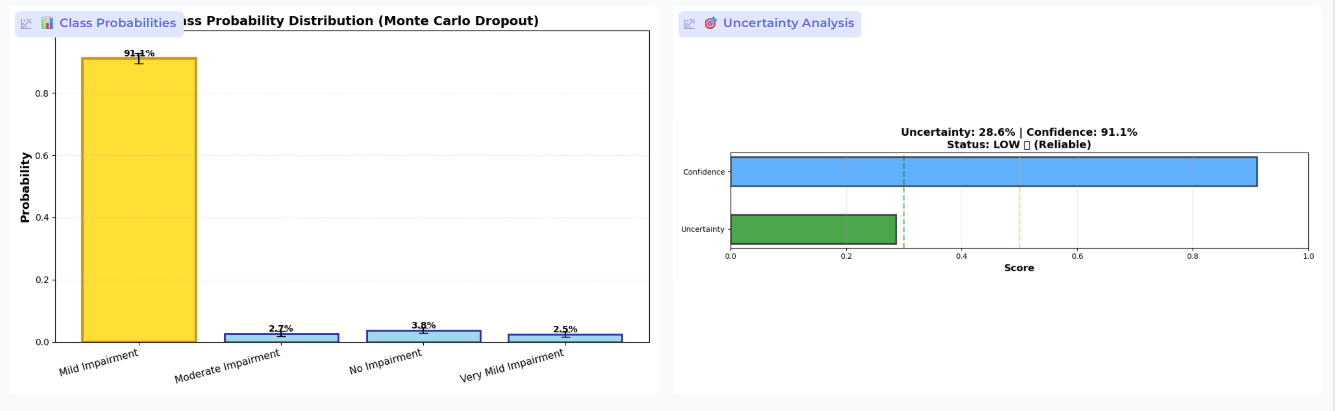The height and width of the screenshot is (411, 1336).
Task: Click the No Impairment probability bar
Action: [424, 336]
